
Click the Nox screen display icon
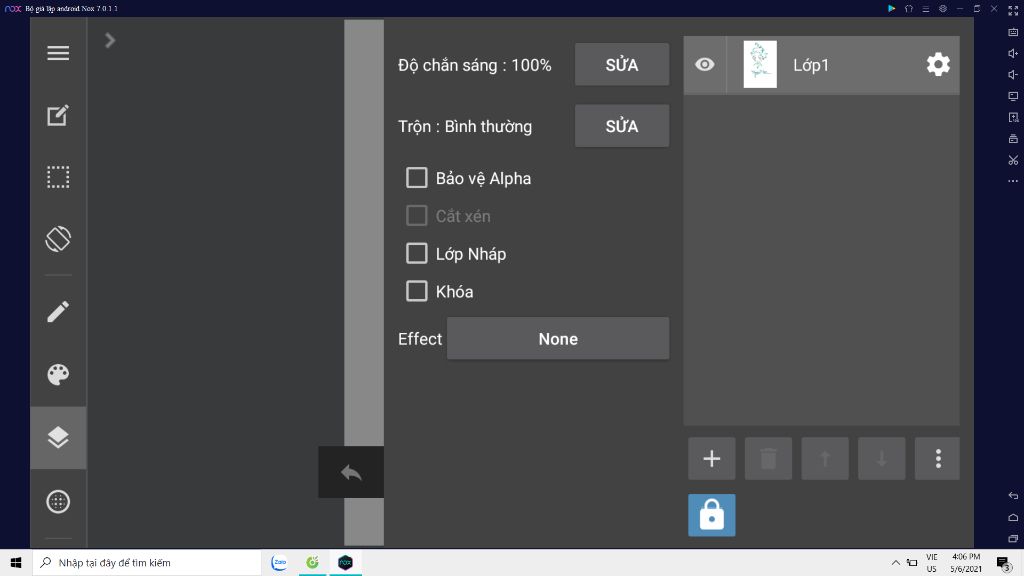point(1013,96)
